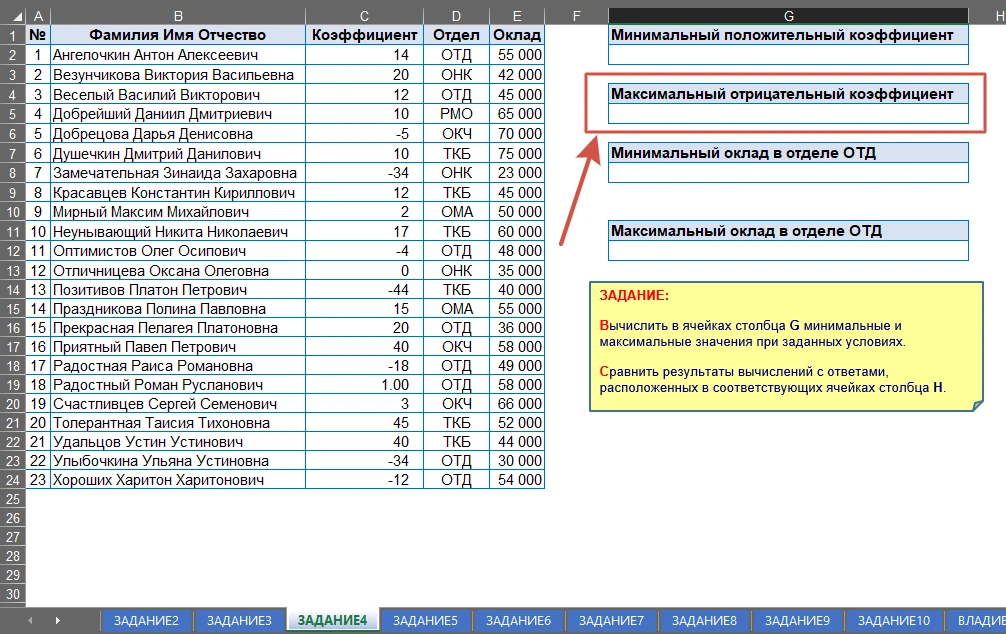The height and width of the screenshot is (634, 1006).
Task: Select the Оклад header cell
Action: 517,35
